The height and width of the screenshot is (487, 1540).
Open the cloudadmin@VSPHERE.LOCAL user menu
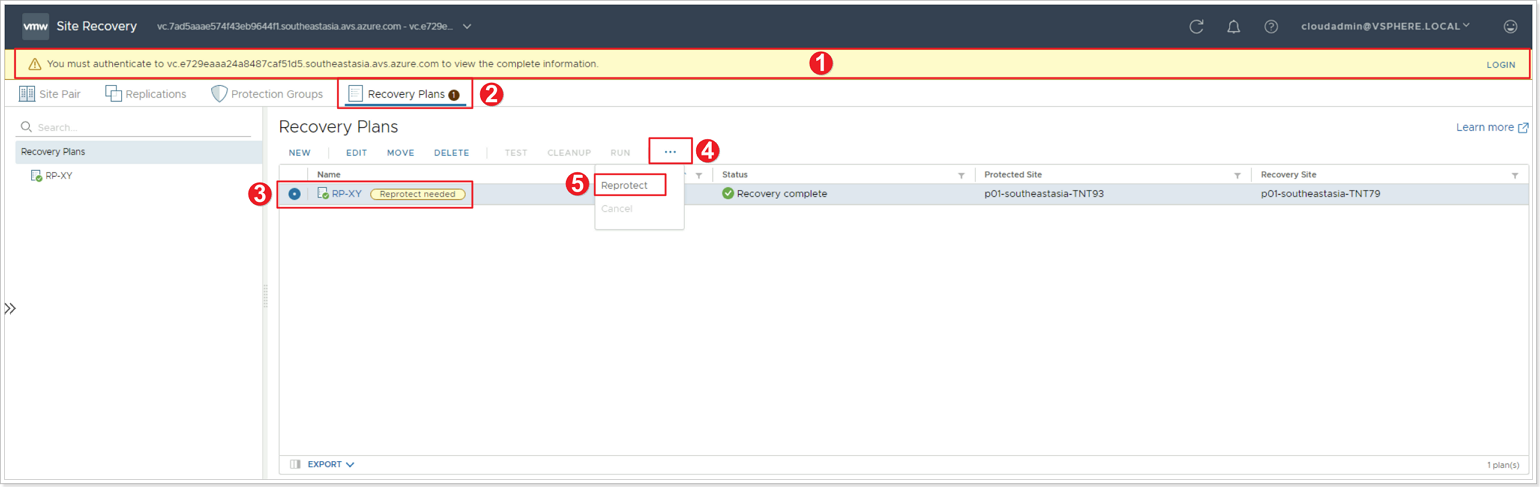(x=1385, y=26)
